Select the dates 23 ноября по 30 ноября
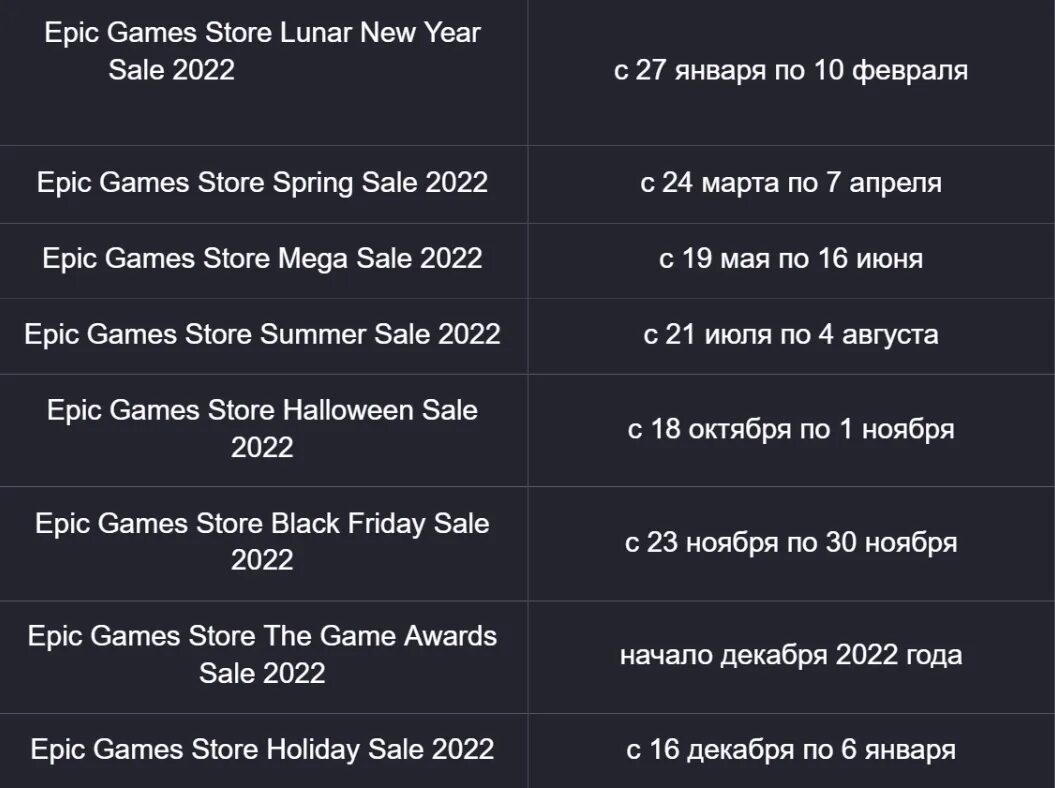 point(790,542)
